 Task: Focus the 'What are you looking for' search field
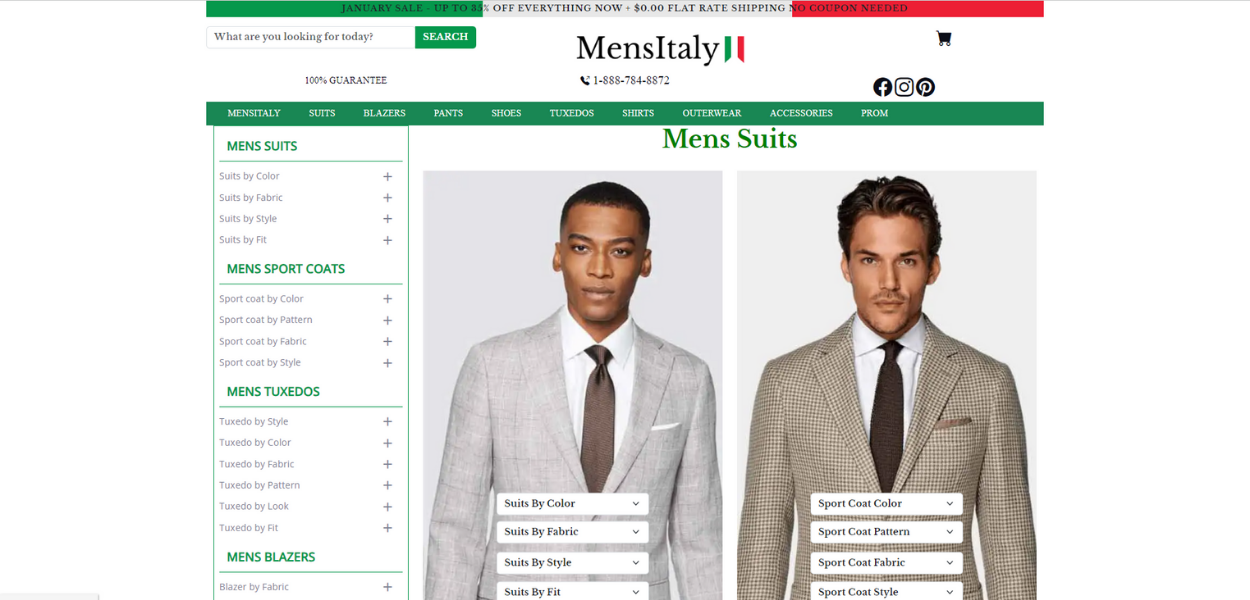(311, 37)
